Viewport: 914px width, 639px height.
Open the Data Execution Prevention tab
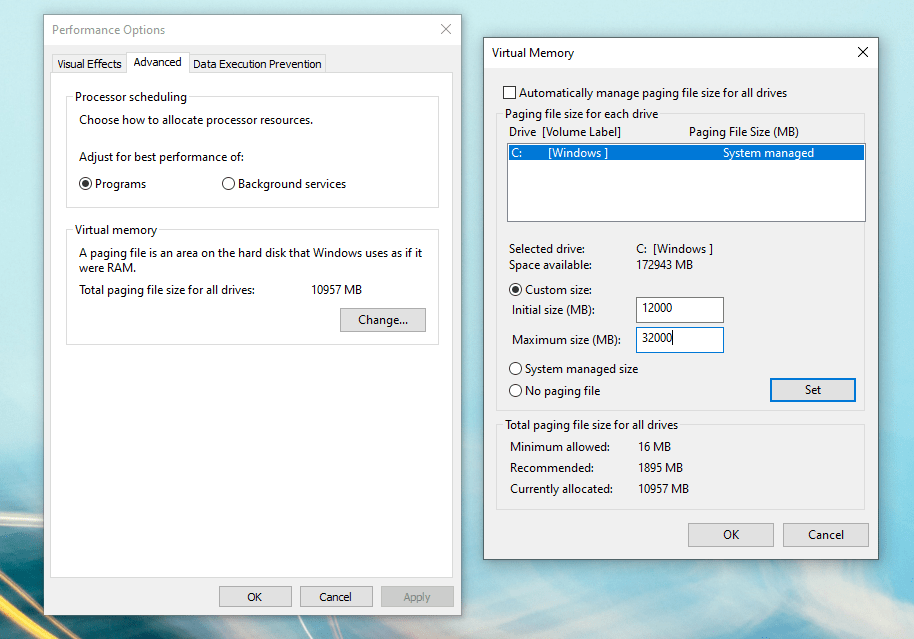click(x=257, y=63)
